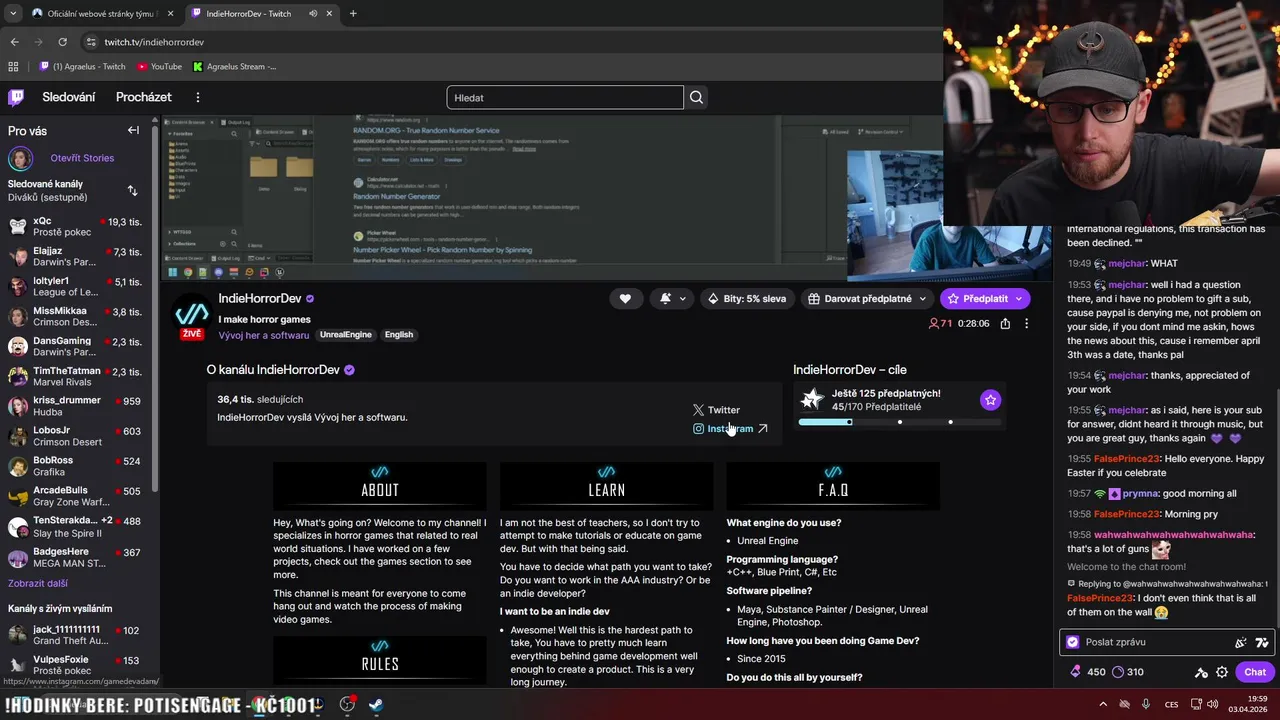Image resolution: width=1280 pixels, height=720 pixels.
Task: Share the stream using share icon
Action: (x=1005, y=323)
